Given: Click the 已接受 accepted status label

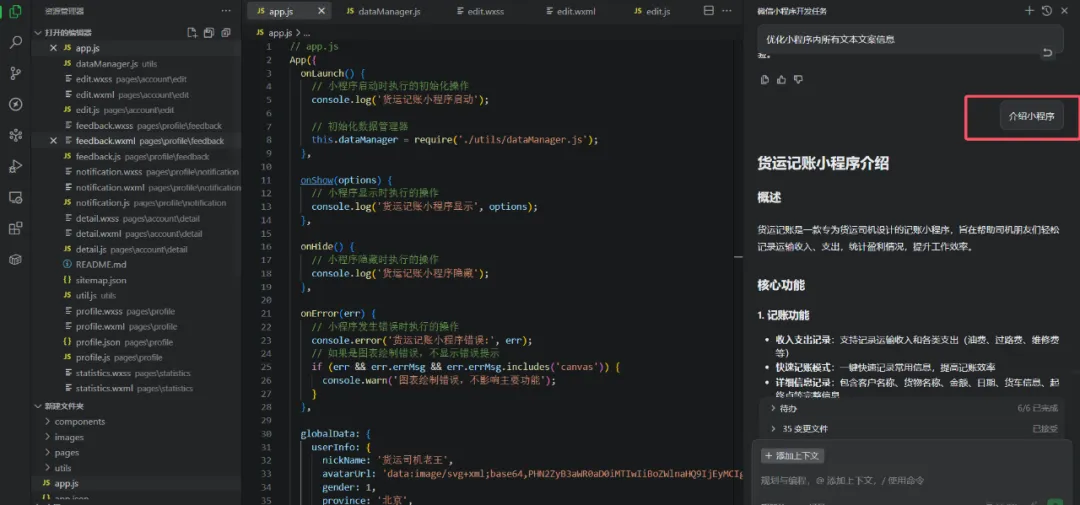Looking at the screenshot, I should (x=1043, y=429).
